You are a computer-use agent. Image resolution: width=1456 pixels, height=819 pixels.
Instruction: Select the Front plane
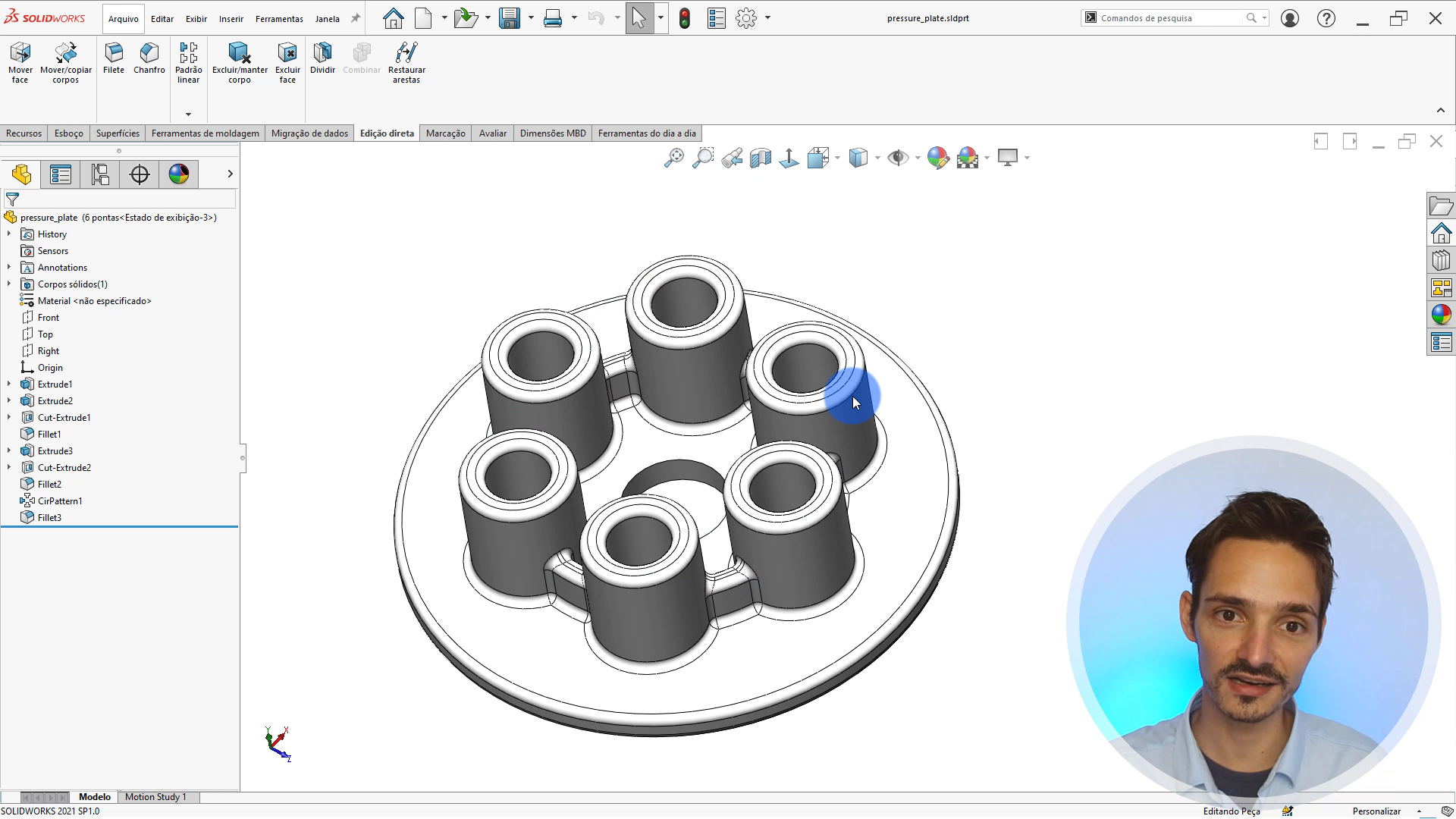tap(48, 318)
